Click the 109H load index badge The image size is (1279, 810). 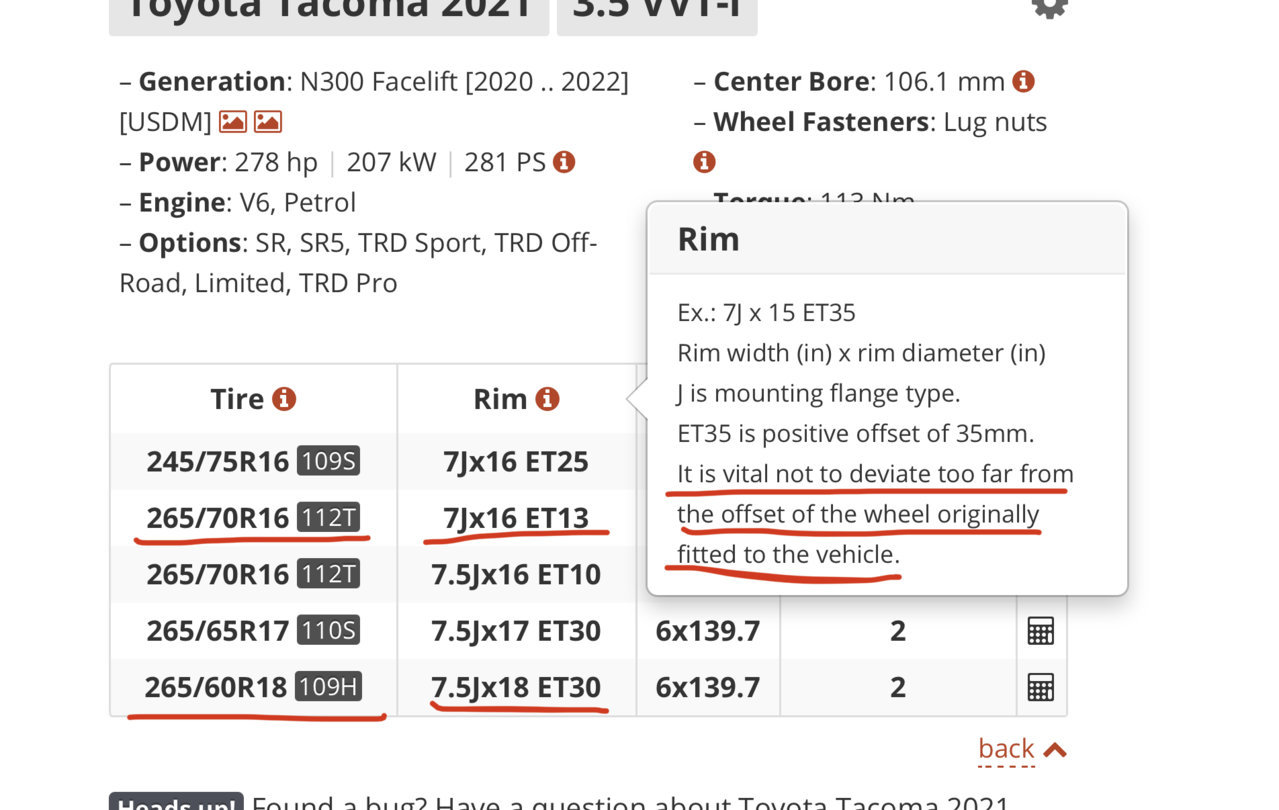[328, 687]
